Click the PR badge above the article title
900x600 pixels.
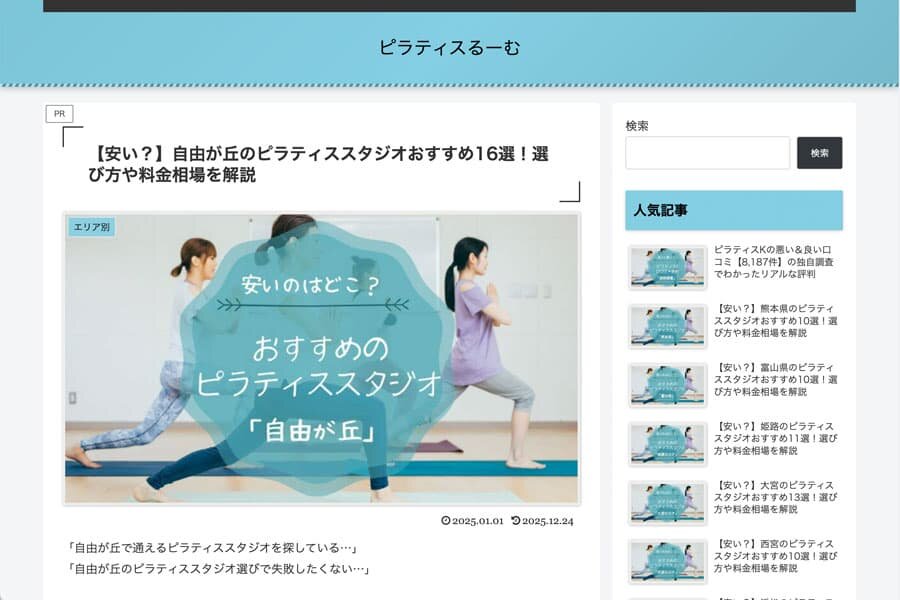(59, 113)
